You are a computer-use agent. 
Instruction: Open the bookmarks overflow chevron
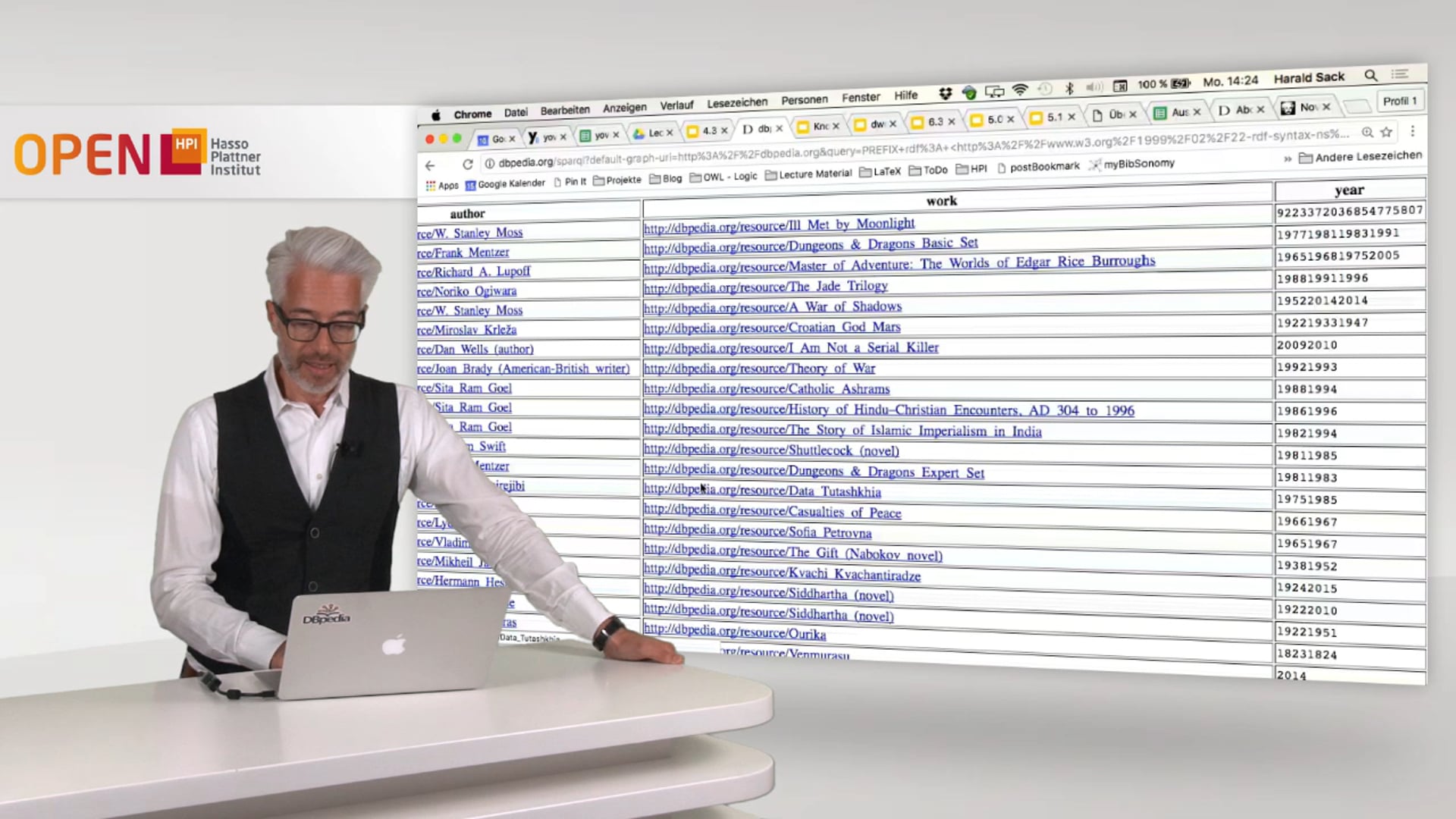point(1287,158)
